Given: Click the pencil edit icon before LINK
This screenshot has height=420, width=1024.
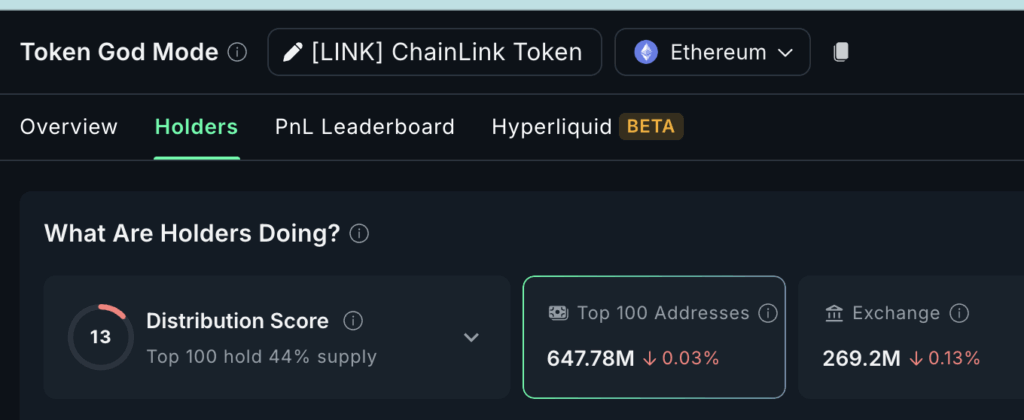Looking at the screenshot, I should [293, 52].
